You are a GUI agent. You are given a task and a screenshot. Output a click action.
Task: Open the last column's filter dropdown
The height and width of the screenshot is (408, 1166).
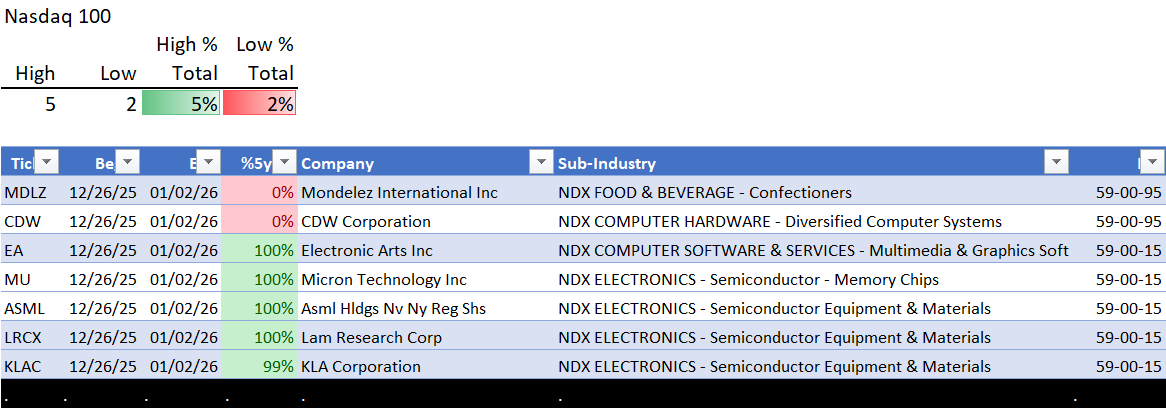[x=1152, y=162]
